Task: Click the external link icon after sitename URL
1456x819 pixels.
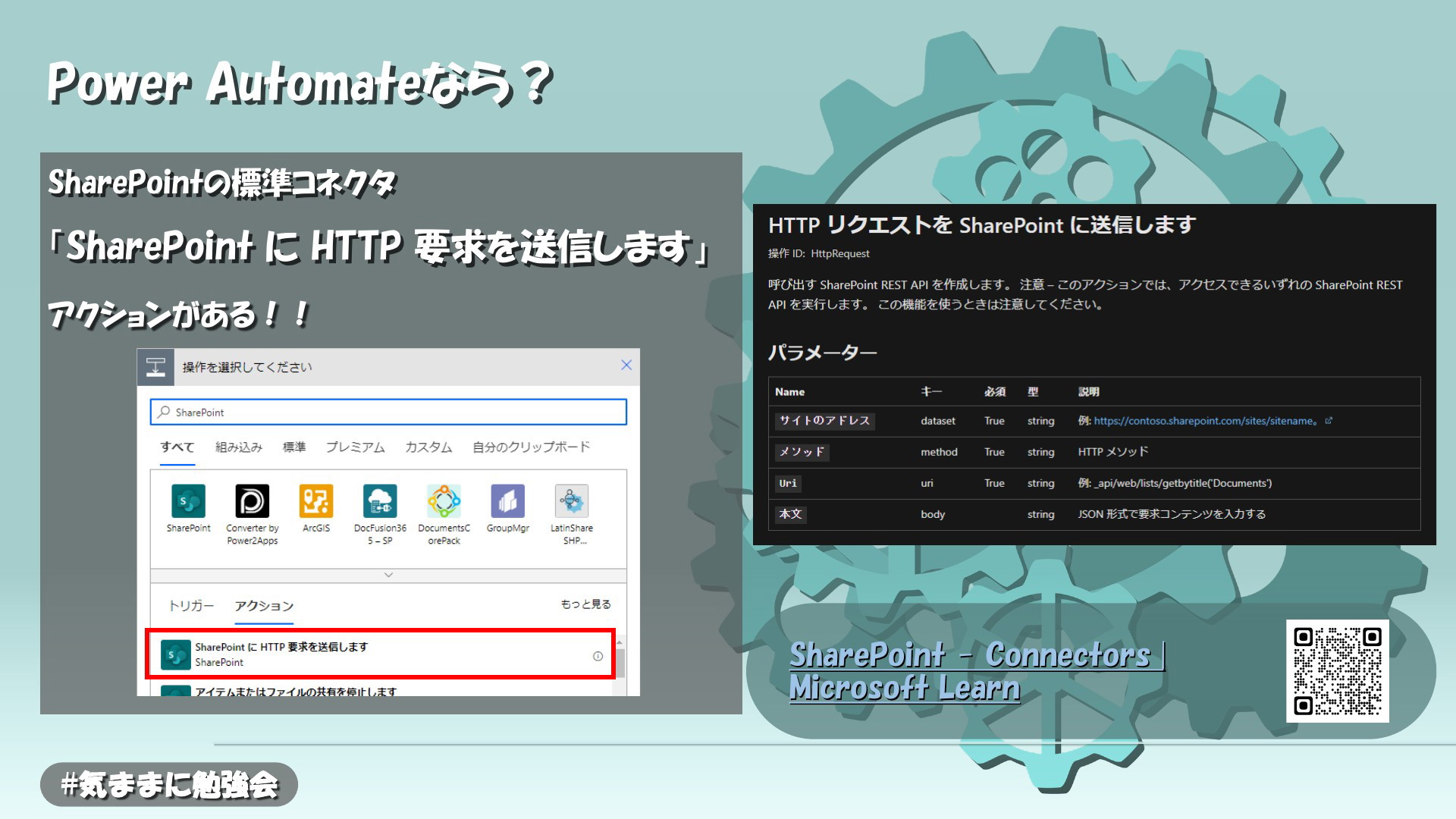Action: [x=1329, y=420]
